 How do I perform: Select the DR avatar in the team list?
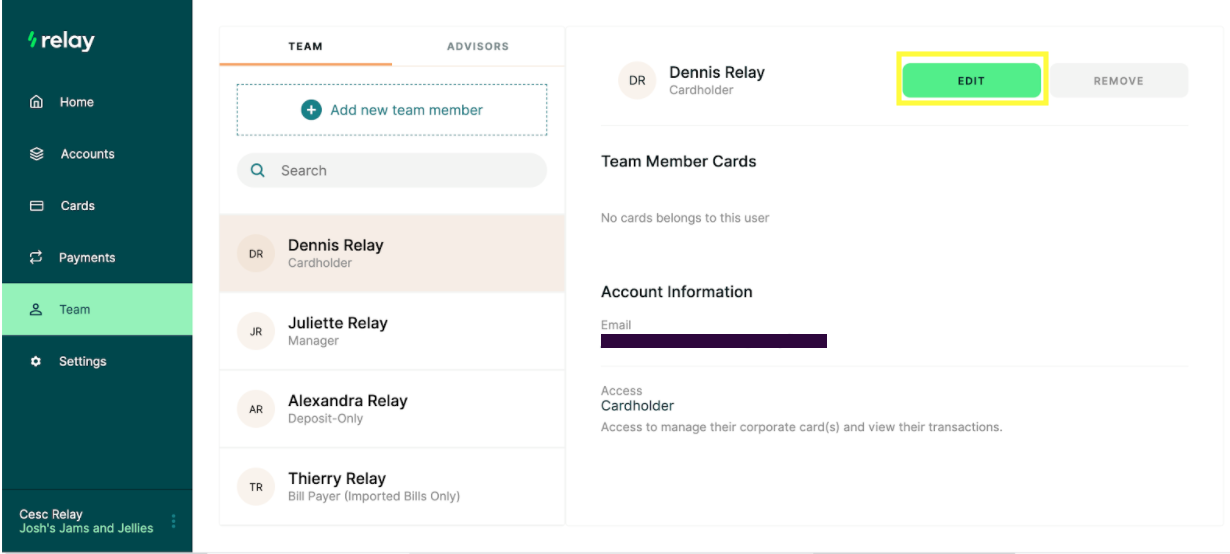(256, 254)
